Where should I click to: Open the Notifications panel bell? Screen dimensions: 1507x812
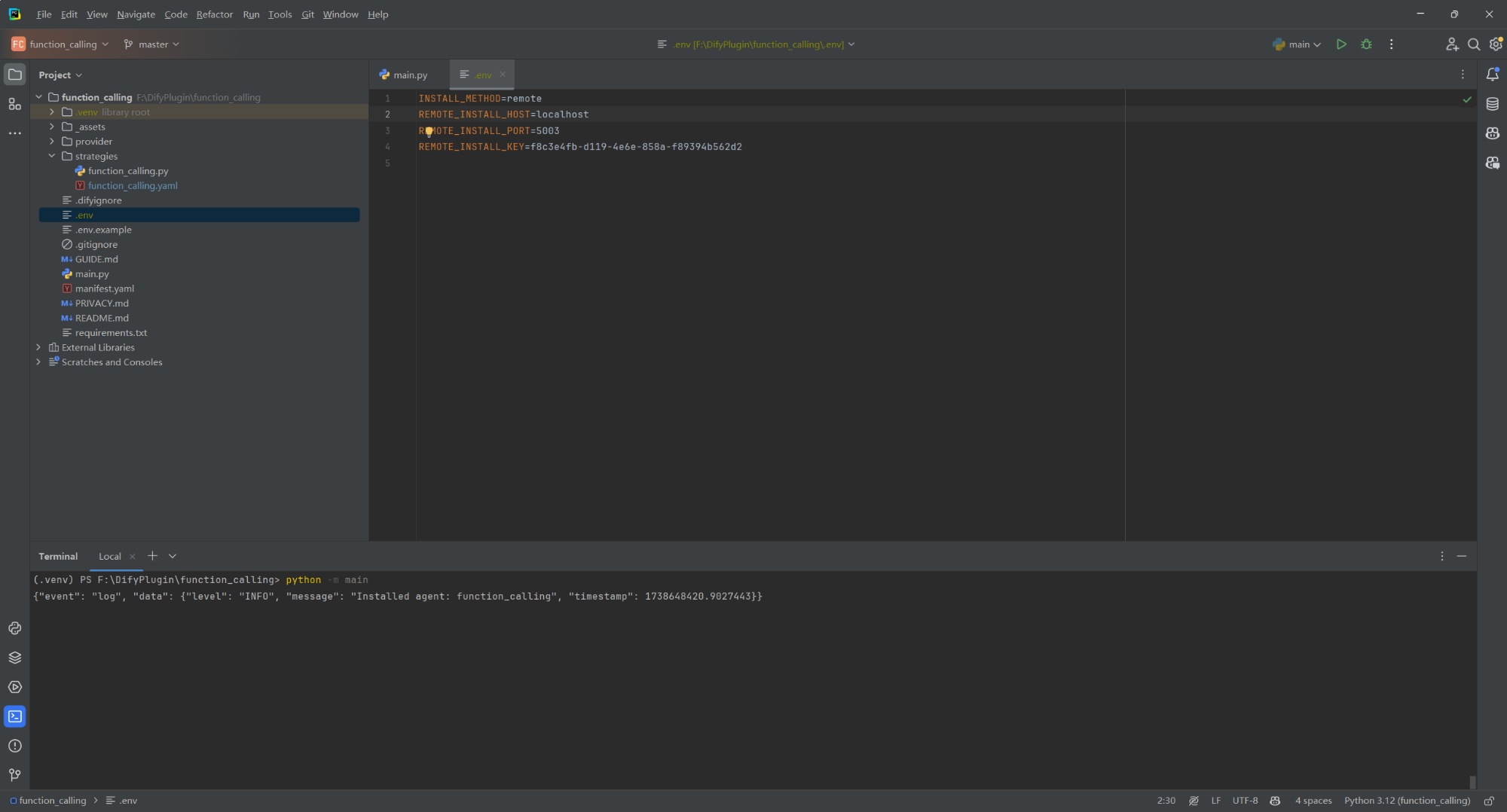[1493, 74]
